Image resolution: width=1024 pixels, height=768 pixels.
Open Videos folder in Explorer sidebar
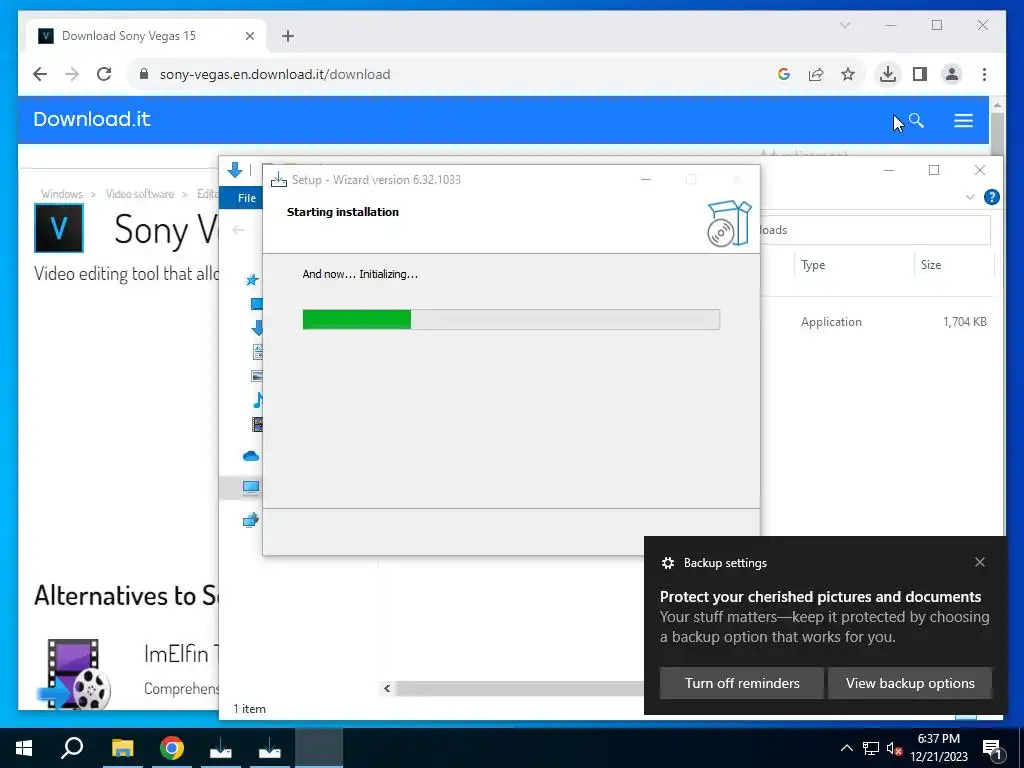click(x=257, y=424)
